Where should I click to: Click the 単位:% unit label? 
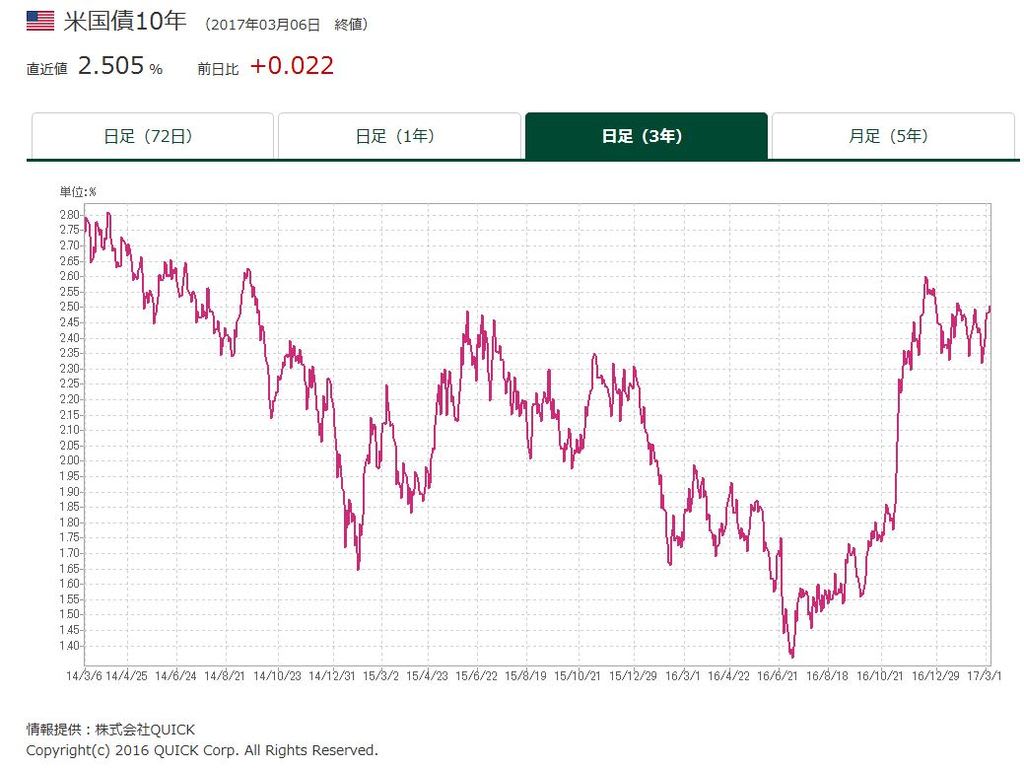(x=78, y=191)
